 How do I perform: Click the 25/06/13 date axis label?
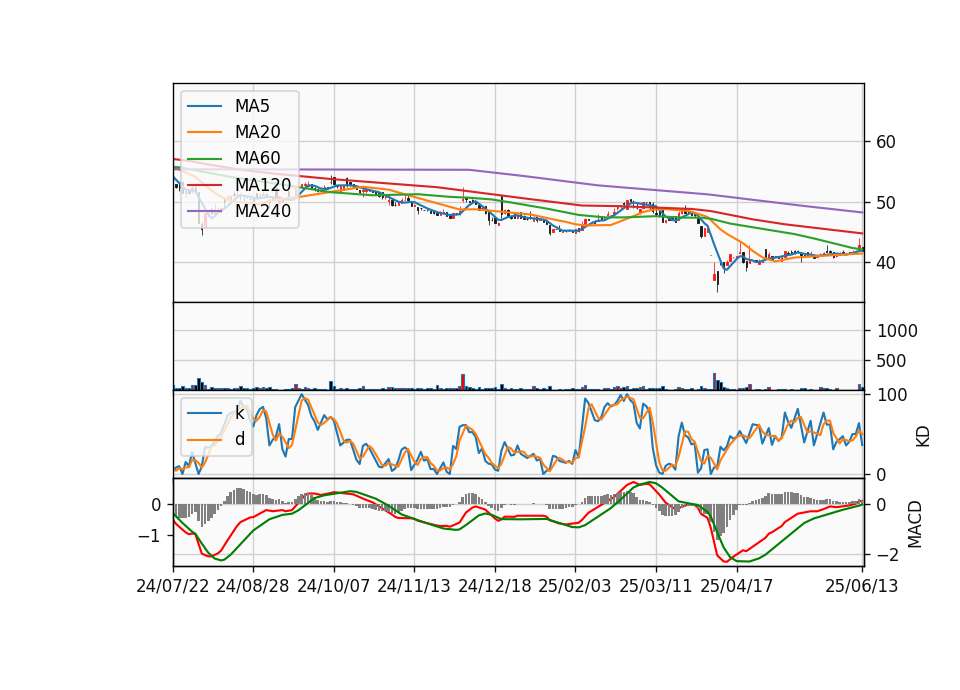(861, 586)
